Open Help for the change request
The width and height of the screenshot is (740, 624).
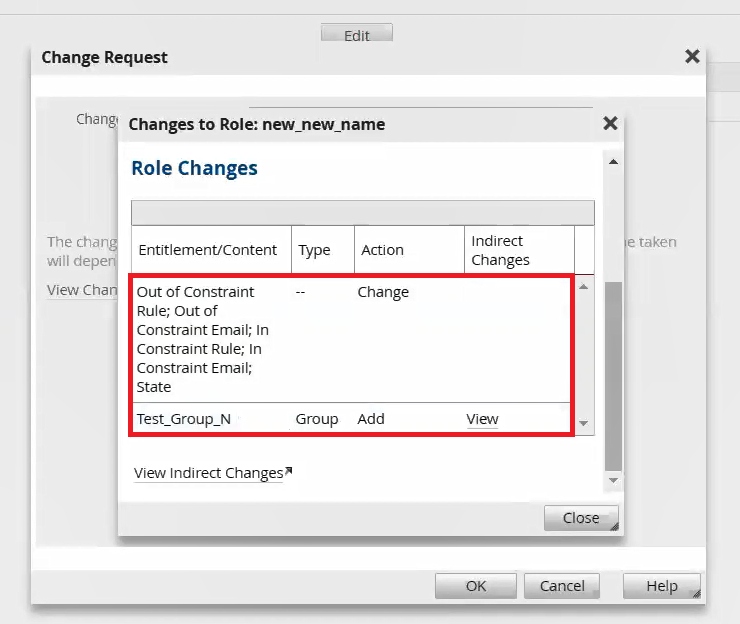(661, 586)
